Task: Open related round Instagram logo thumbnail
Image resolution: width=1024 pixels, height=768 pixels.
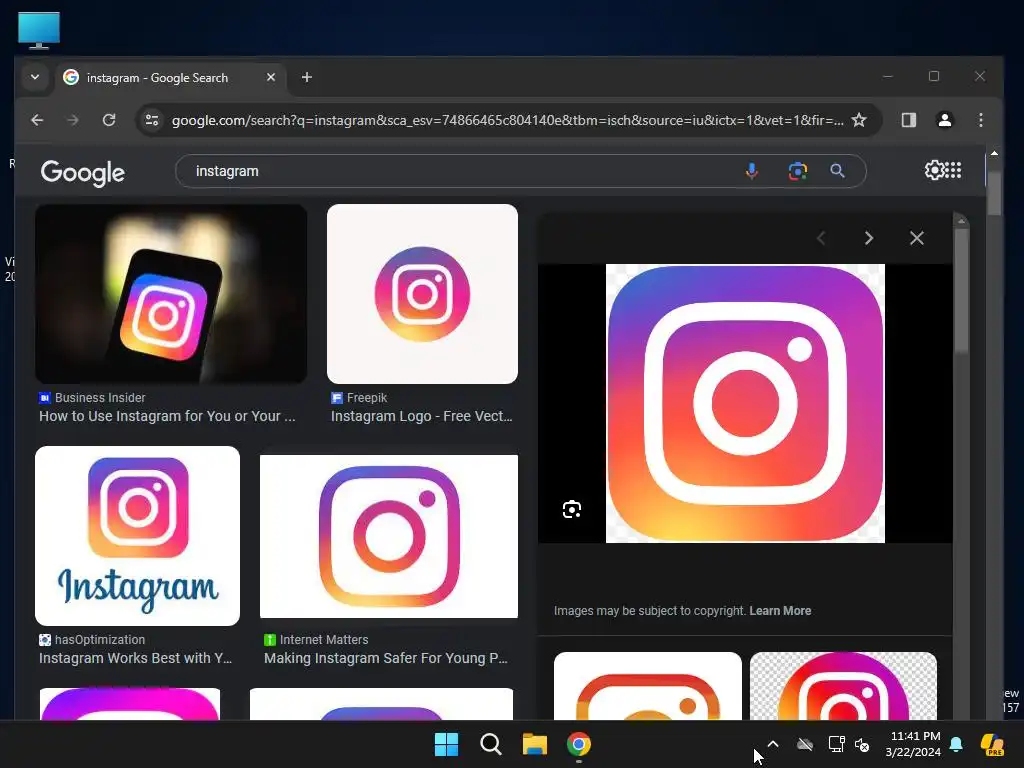Action: pyautogui.click(x=843, y=686)
